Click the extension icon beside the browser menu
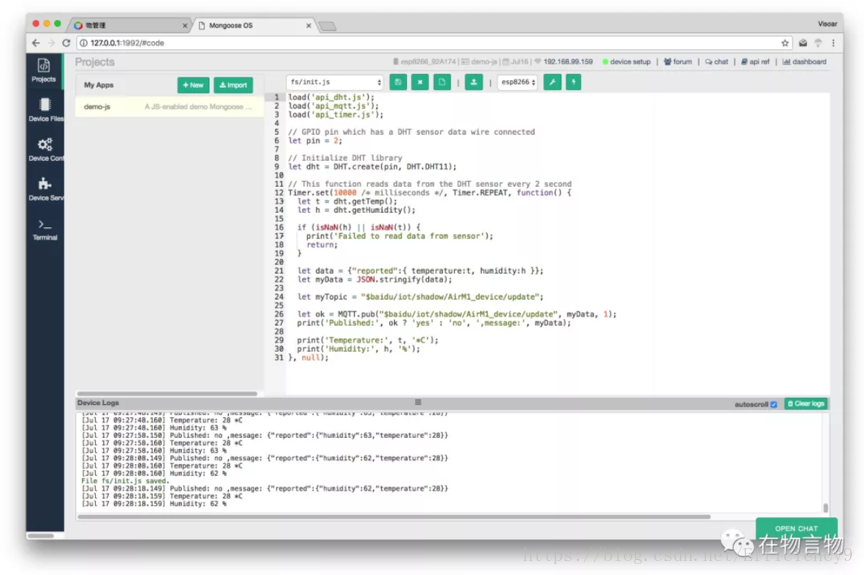The image size is (864, 575). (x=818, y=43)
